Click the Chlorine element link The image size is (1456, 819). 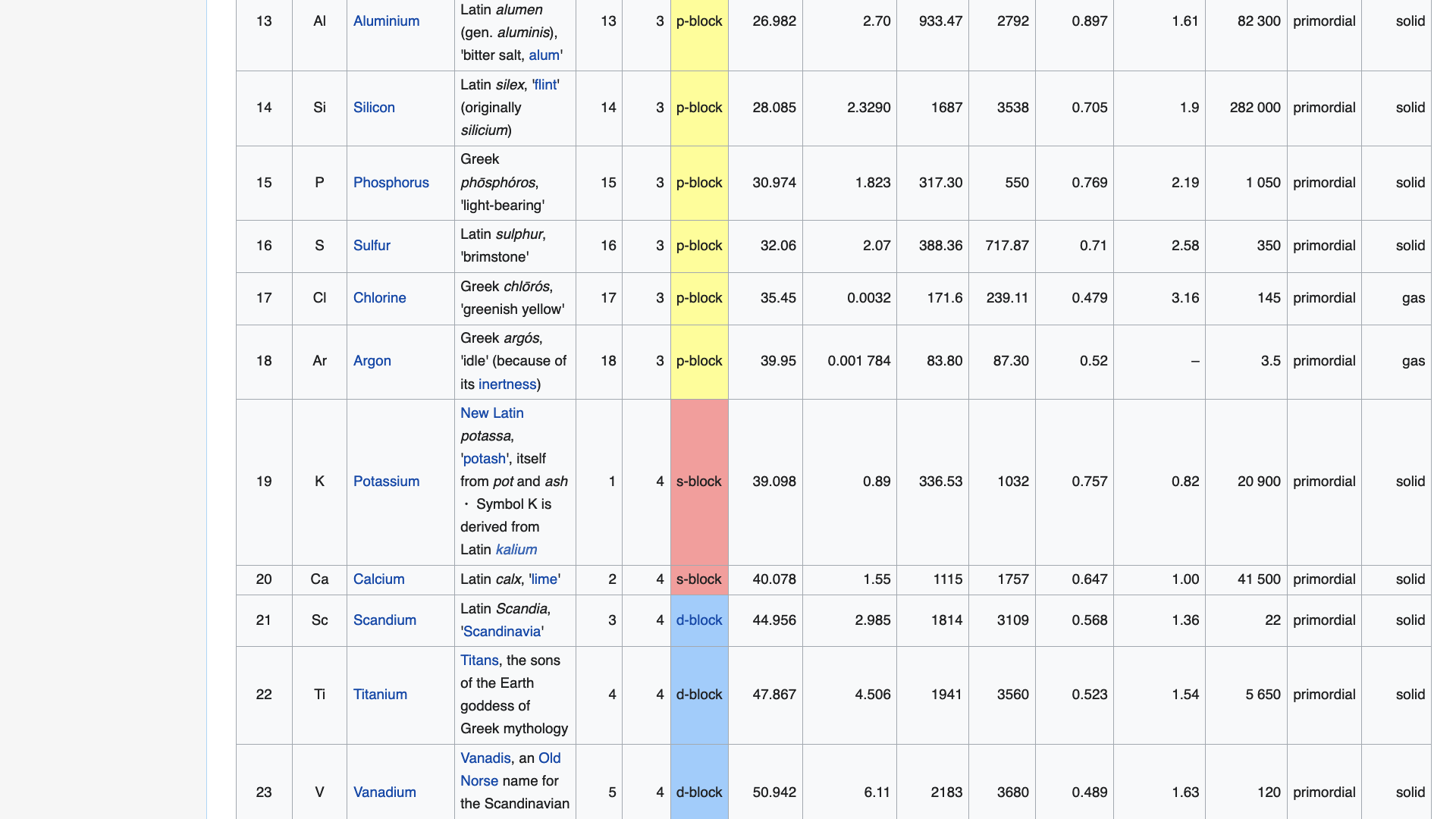click(379, 298)
